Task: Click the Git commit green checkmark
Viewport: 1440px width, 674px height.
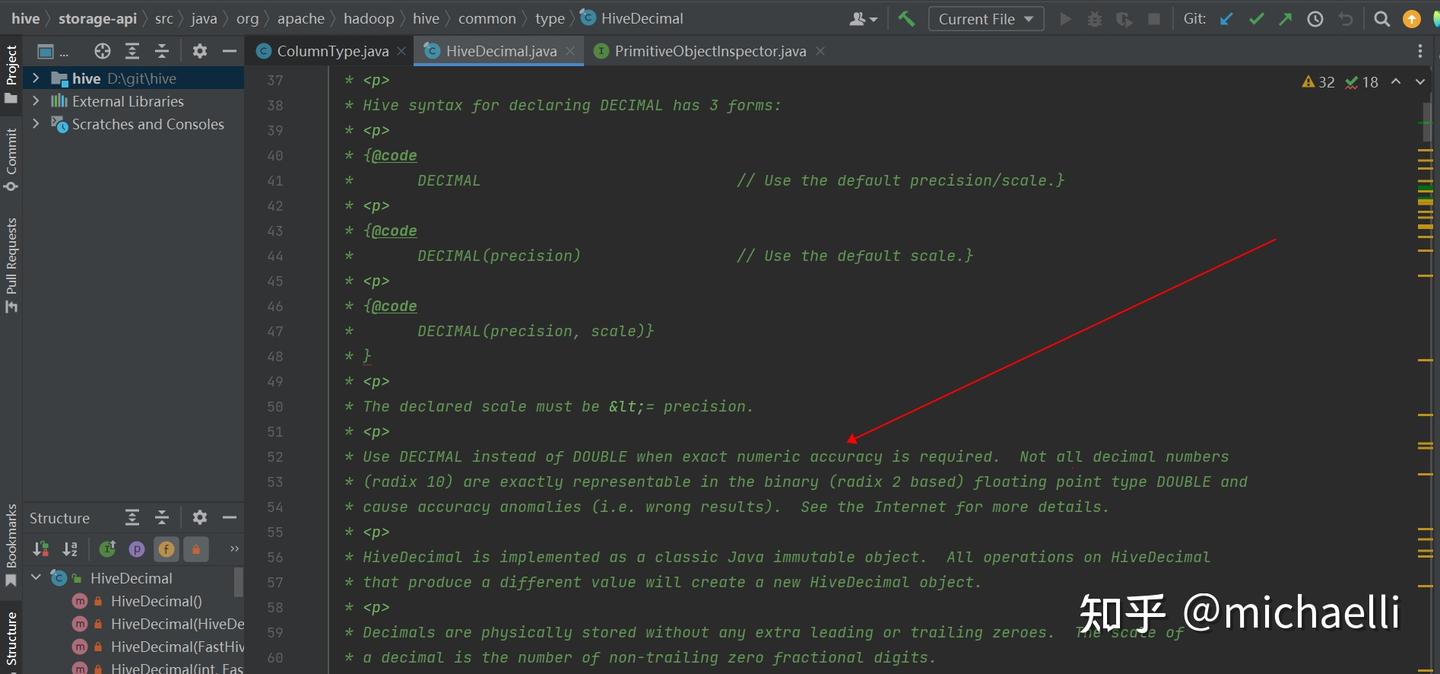Action: coord(1257,18)
